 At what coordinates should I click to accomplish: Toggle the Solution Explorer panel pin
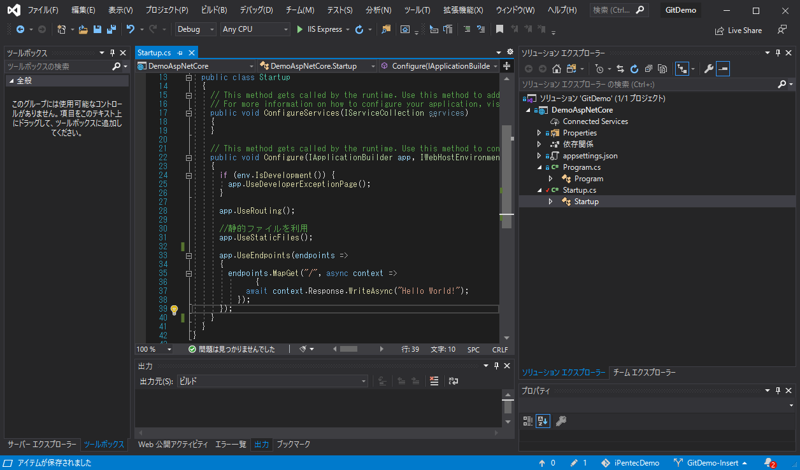pos(778,53)
